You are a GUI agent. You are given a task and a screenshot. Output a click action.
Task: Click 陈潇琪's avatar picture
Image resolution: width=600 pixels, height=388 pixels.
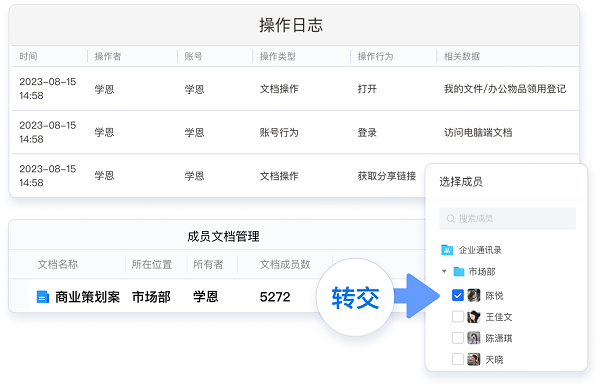pyautogui.click(x=474, y=338)
